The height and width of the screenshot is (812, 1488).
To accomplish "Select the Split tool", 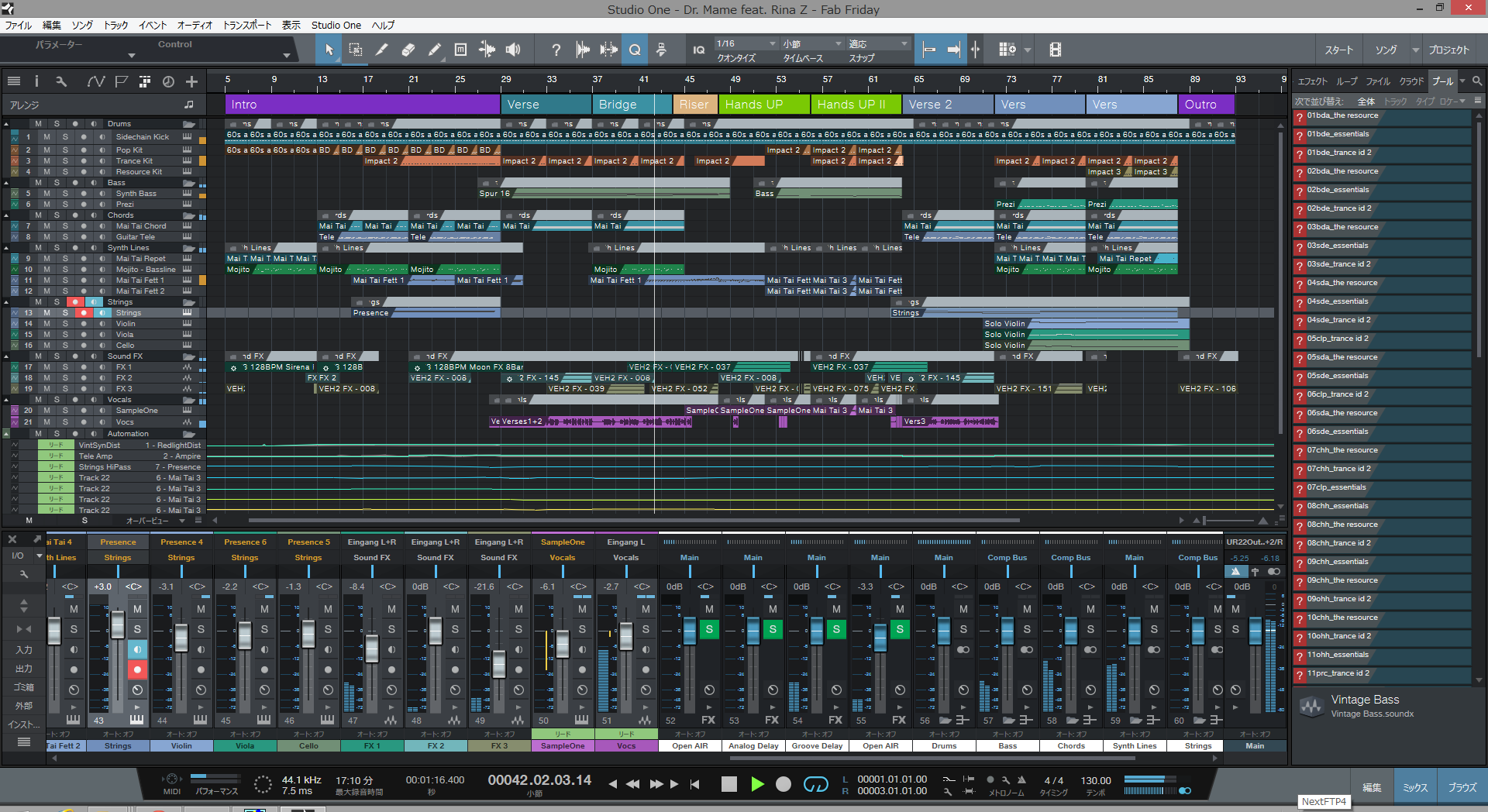I will (x=381, y=50).
